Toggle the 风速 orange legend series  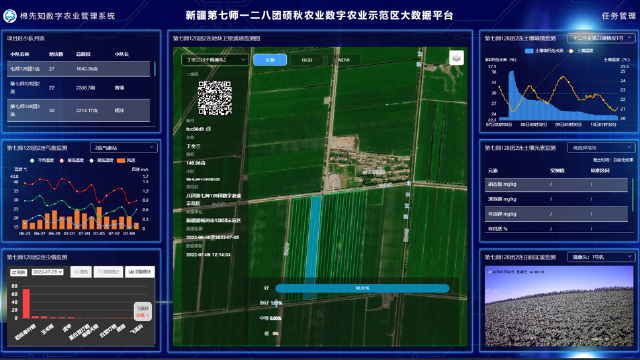pos(126,160)
